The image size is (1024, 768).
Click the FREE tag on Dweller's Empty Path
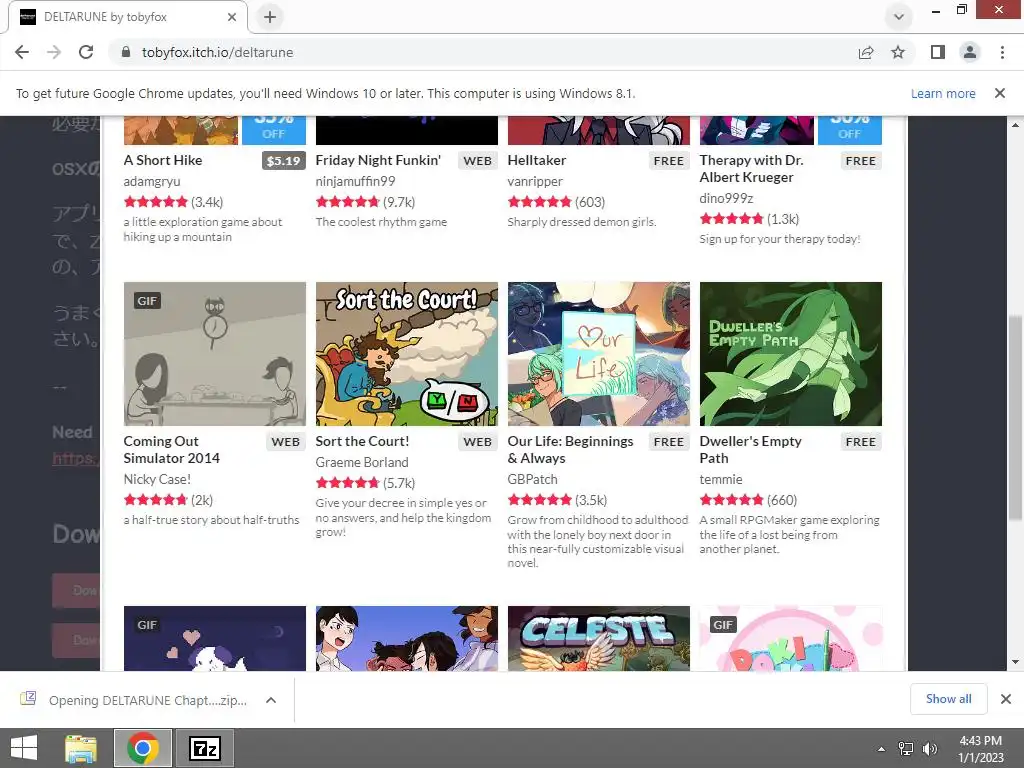861,441
